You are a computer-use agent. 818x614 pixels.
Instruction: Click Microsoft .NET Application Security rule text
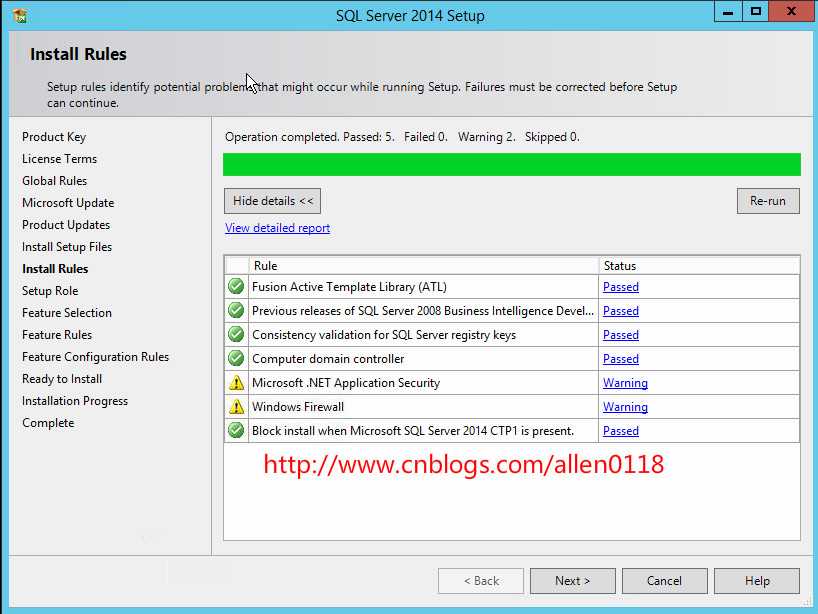click(x=346, y=383)
